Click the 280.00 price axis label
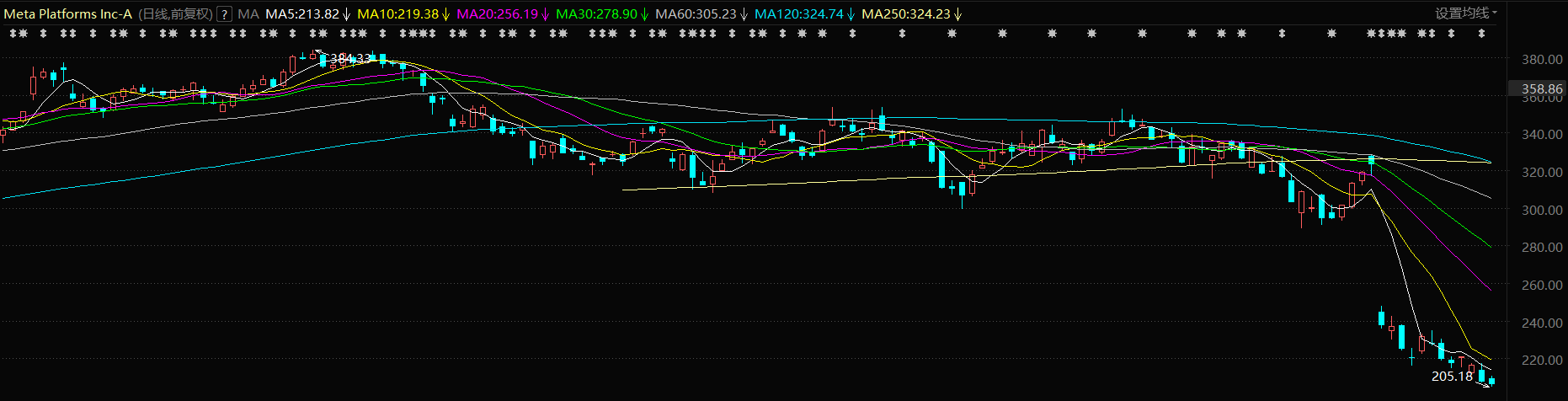 coord(1543,248)
